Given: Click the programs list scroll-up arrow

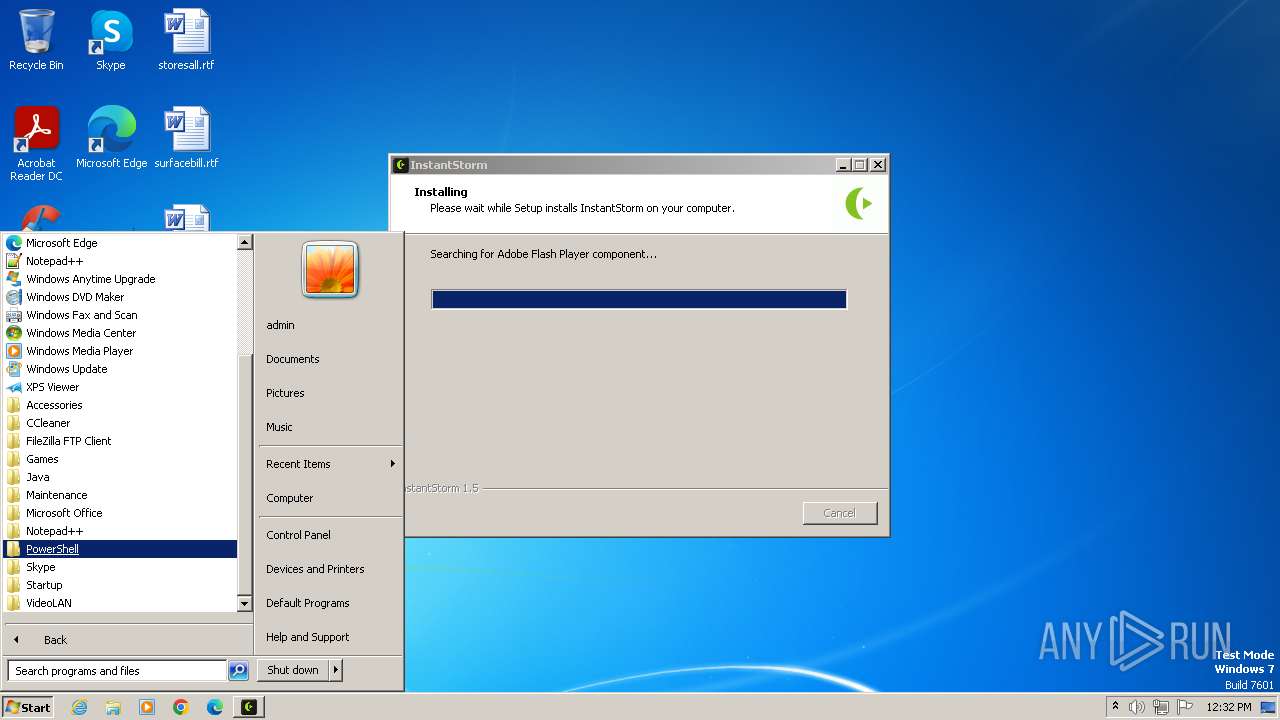Looking at the screenshot, I should (x=244, y=242).
